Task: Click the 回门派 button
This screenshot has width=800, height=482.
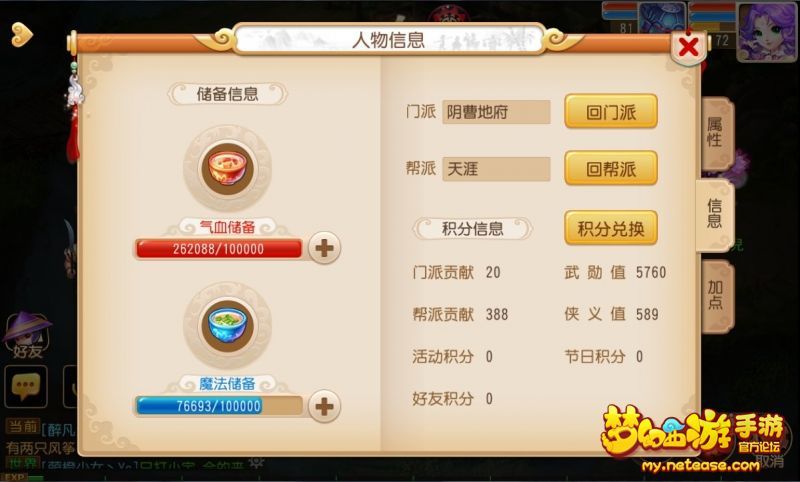Action: (x=611, y=112)
